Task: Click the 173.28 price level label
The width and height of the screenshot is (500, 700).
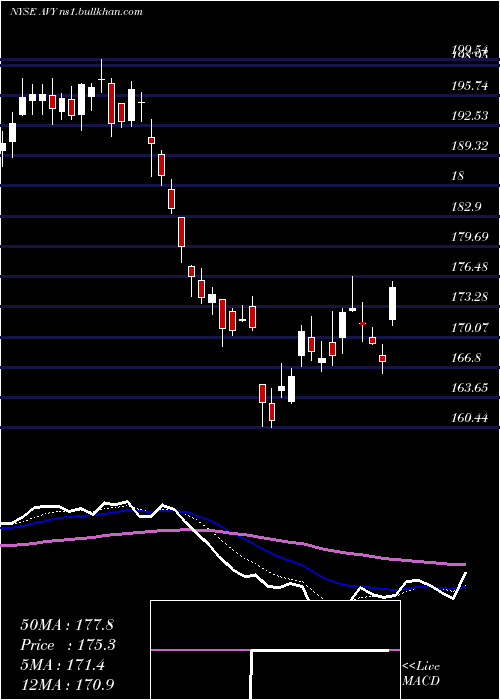Action: tap(469, 297)
